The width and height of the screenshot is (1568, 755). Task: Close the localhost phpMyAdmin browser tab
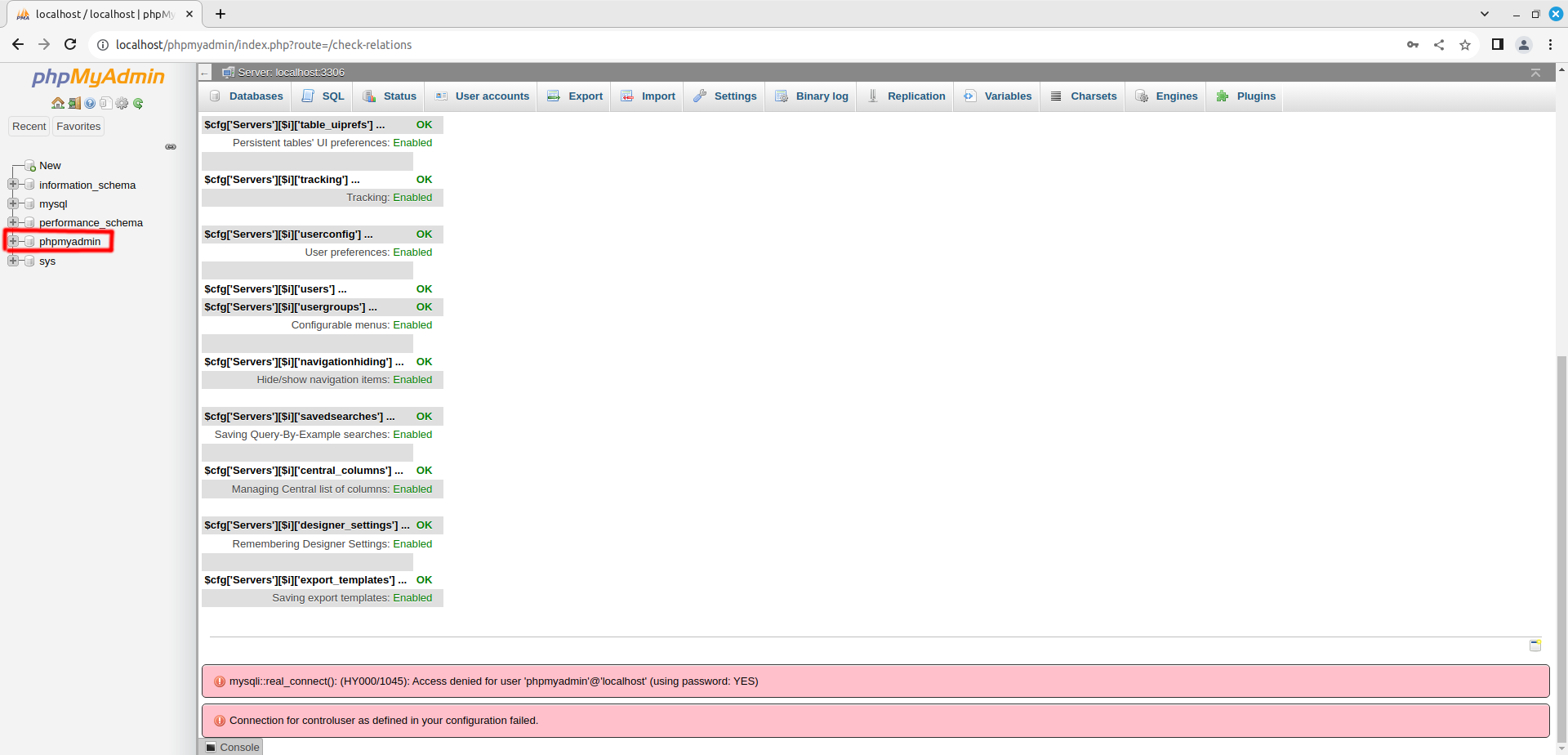point(189,14)
